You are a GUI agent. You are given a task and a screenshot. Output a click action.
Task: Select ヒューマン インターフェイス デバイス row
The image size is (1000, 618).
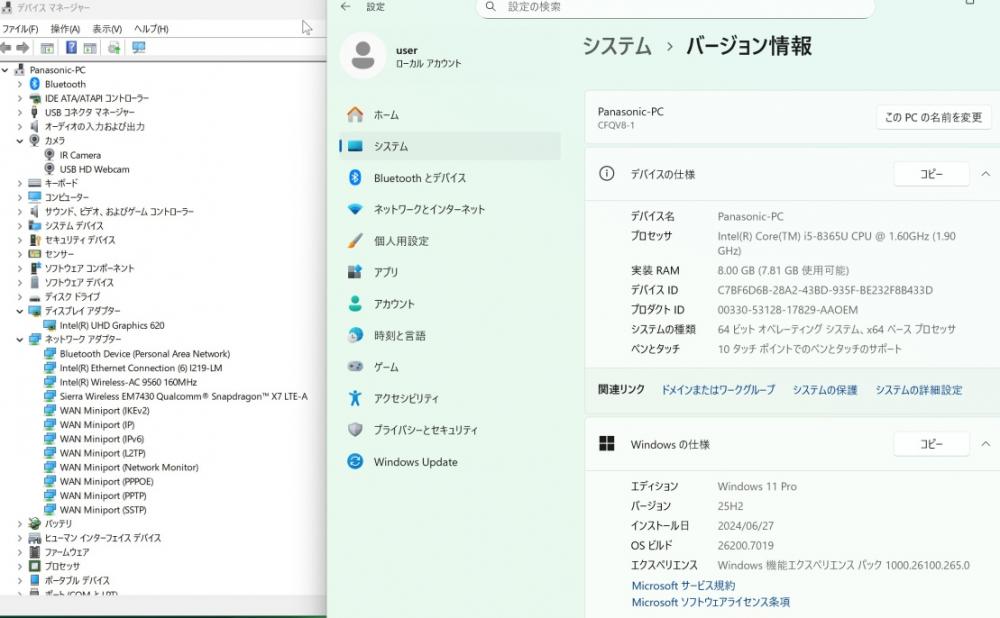(x=102, y=538)
